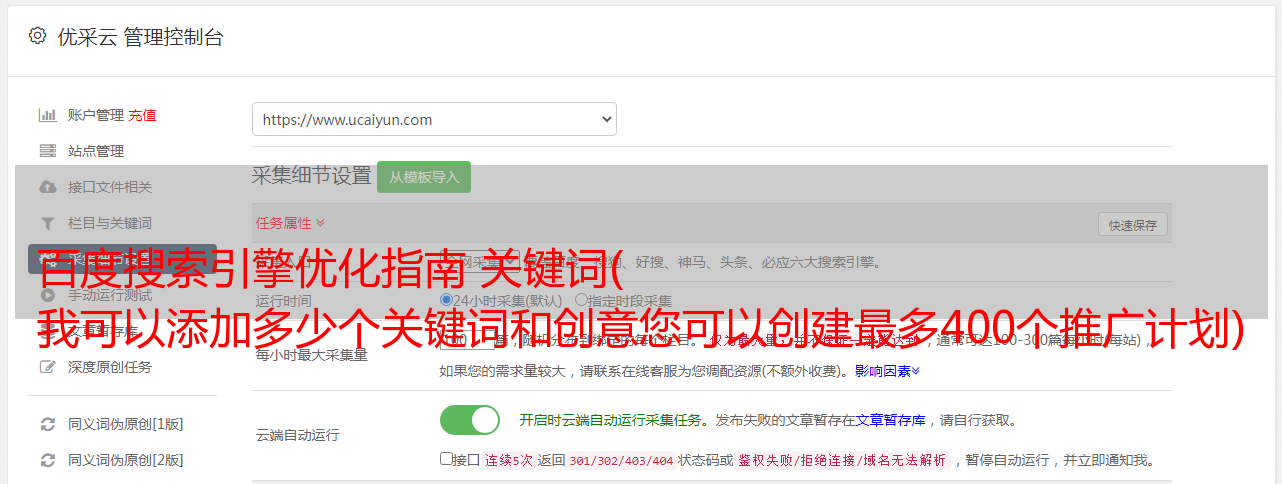The image size is (1282, 484).
Task: Go to 接口文件相关
Action: click(x=110, y=187)
